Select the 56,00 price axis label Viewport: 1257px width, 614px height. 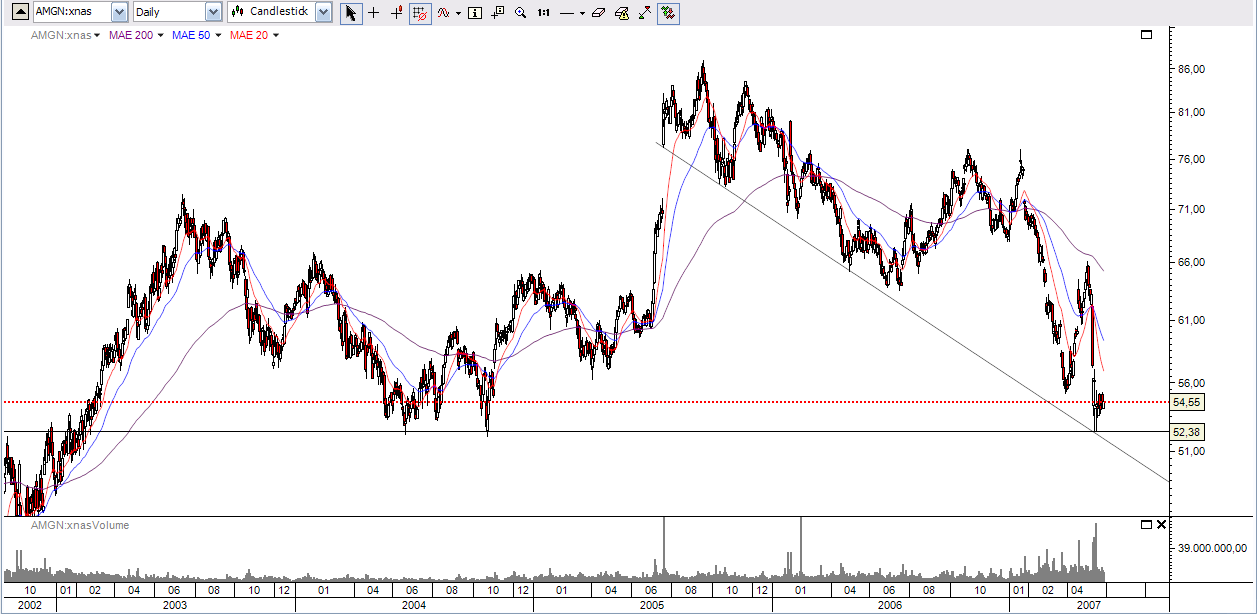tap(1190, 383)
